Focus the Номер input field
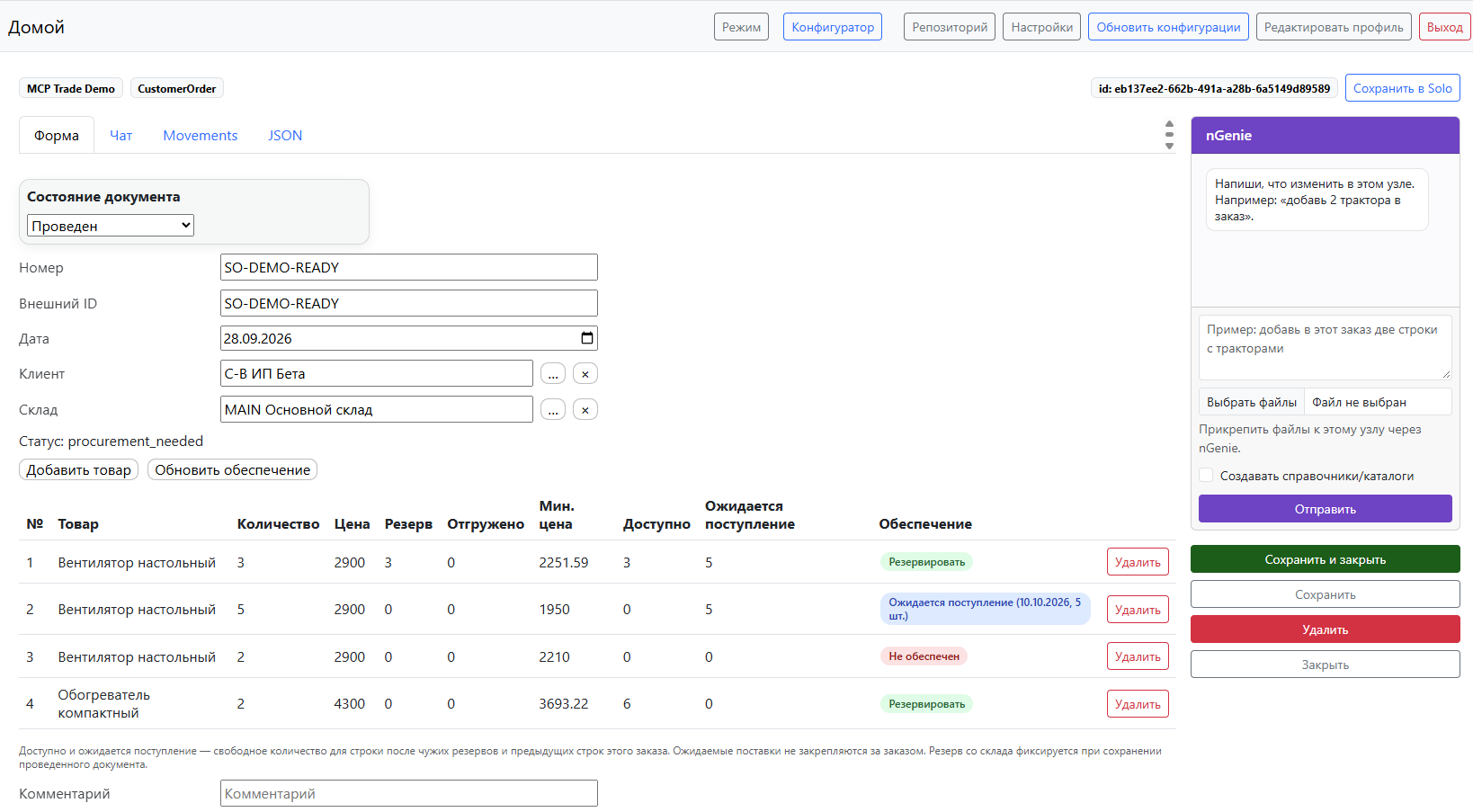 point(409,267)
